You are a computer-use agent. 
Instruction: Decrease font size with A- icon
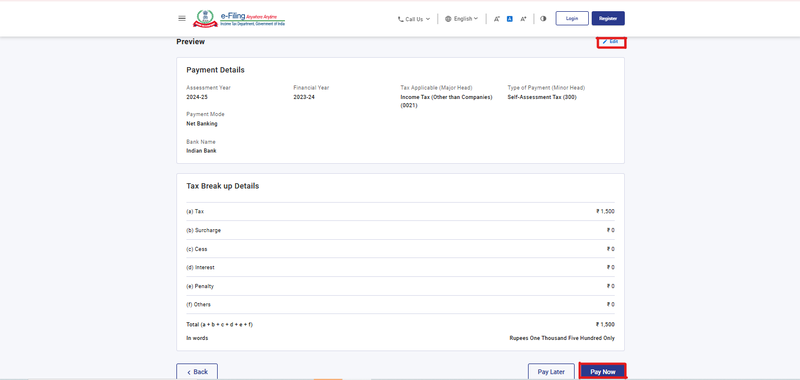pyautogui.click(x=496, y=19)
